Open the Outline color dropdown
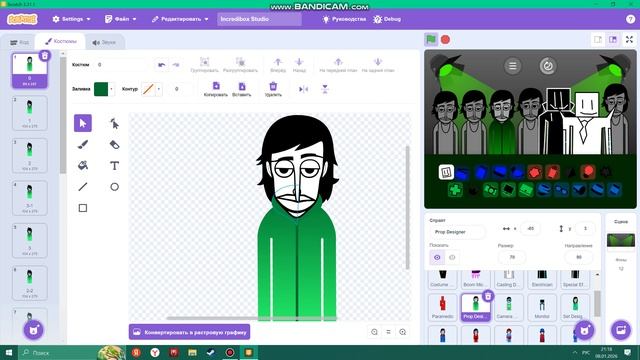The width and height of the screenshot is (640, 360). point(159,89)
